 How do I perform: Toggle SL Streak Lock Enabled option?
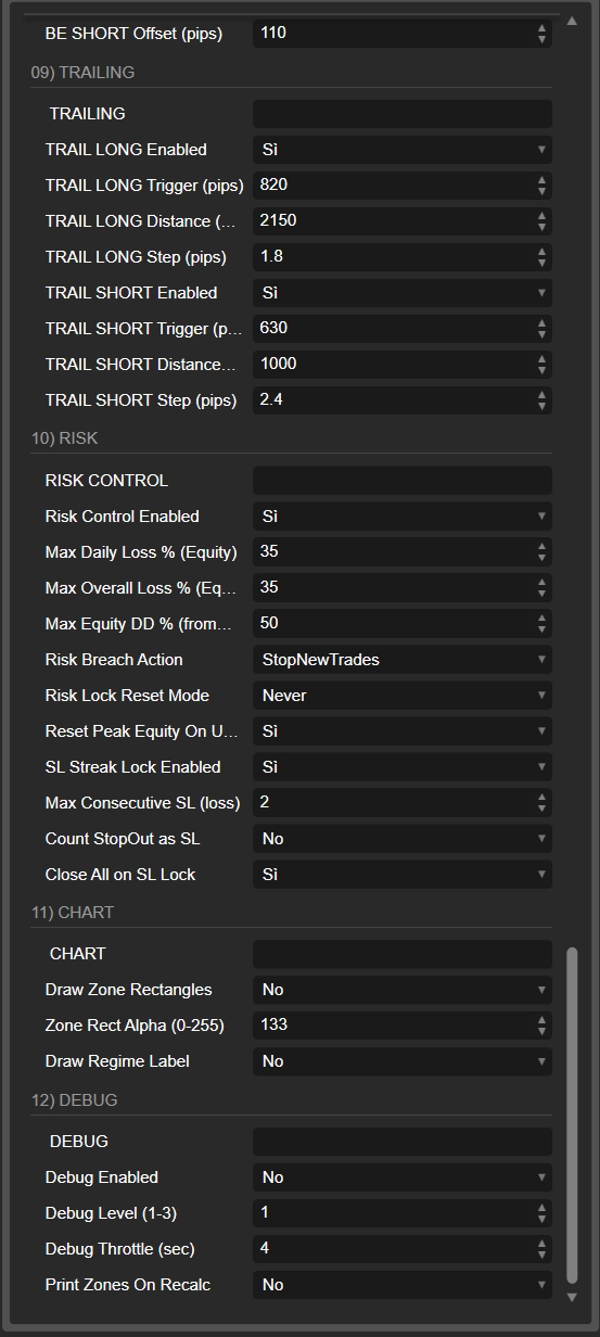tap(402, 767)
